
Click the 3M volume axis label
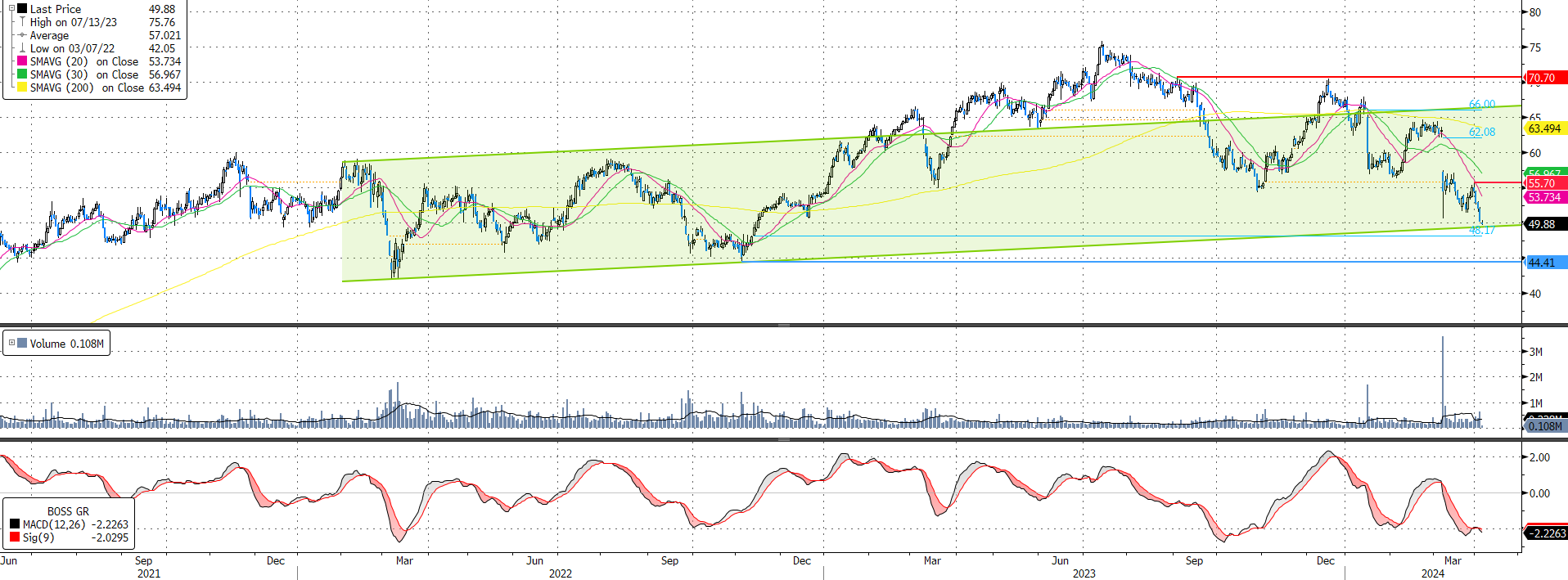[1536, 352]
